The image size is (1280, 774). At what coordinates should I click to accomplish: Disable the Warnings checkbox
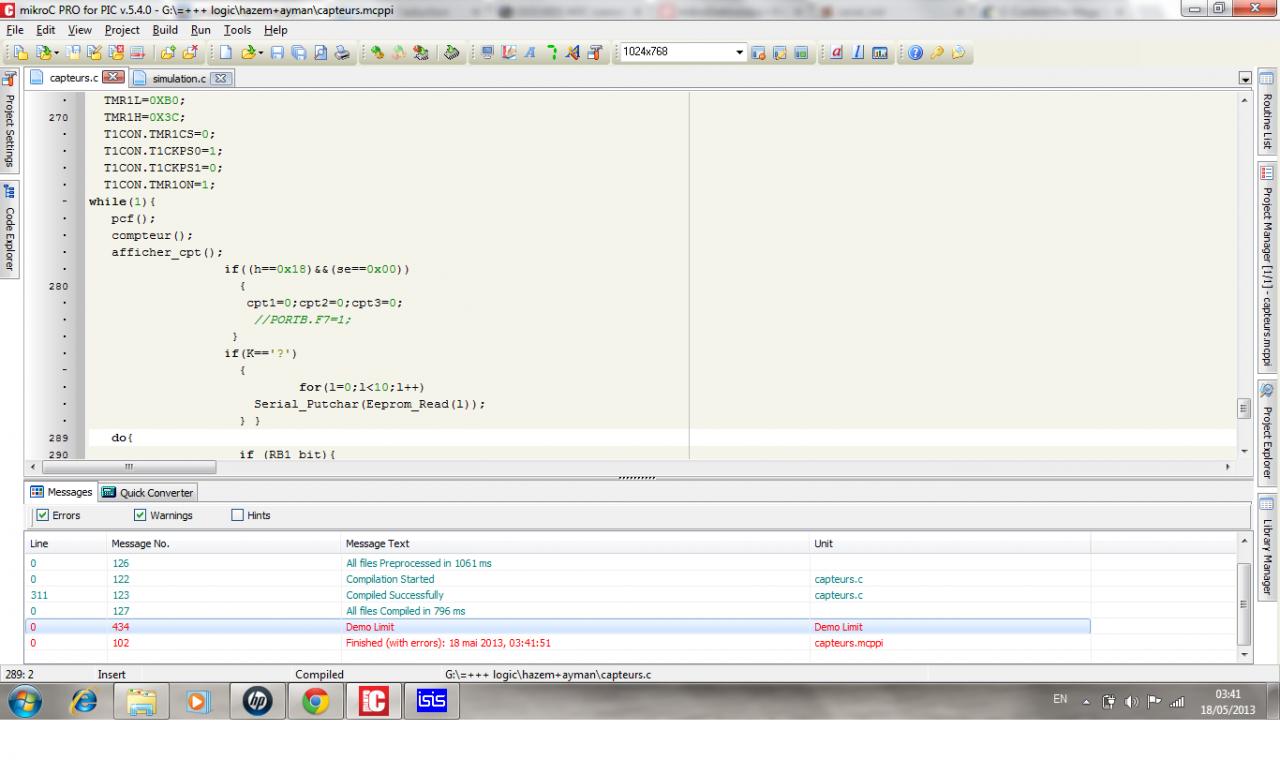click(140, 516)
